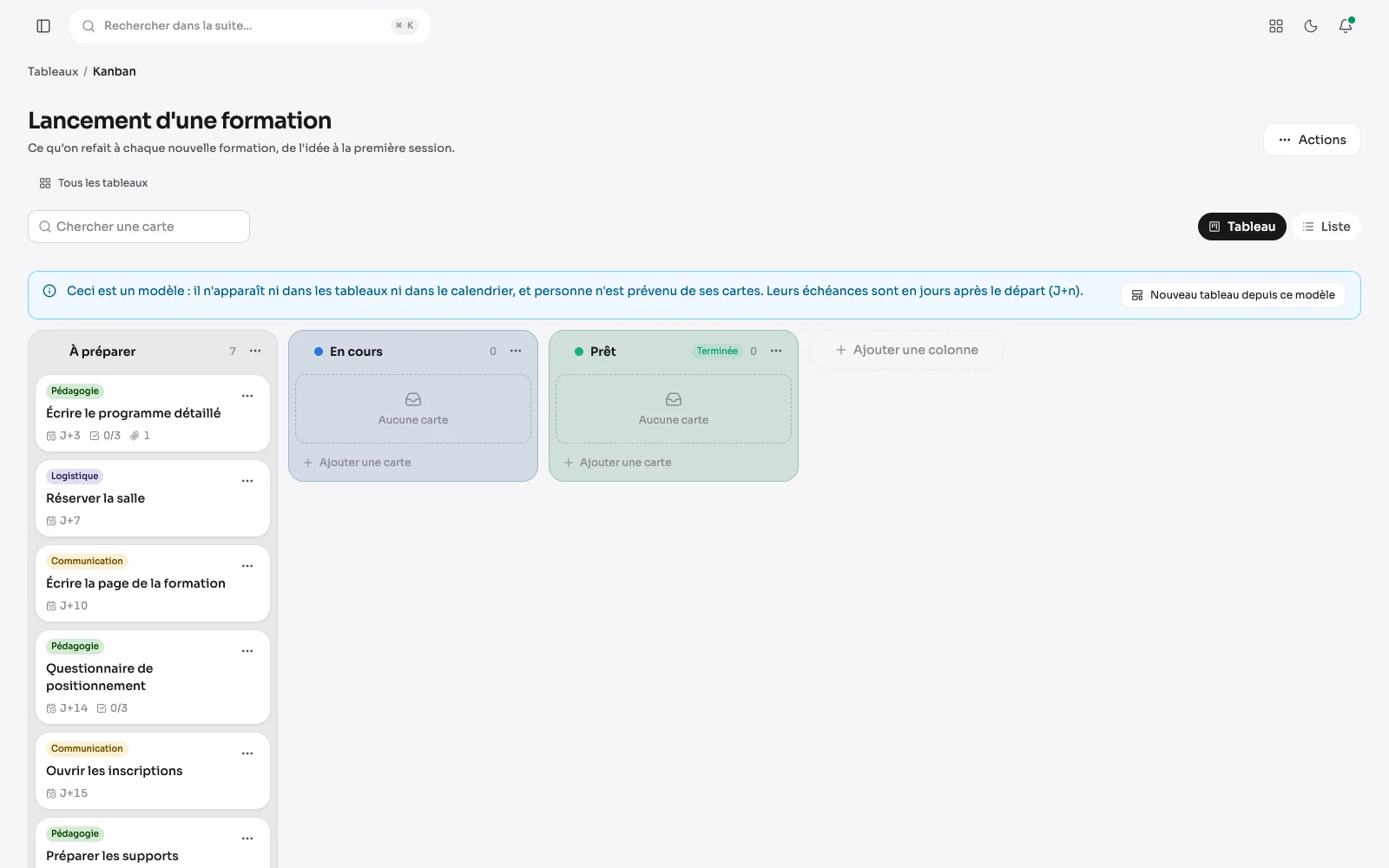Click the checklist 0/3 icon on programme card
1389x868 pixels.
point(95,436)
